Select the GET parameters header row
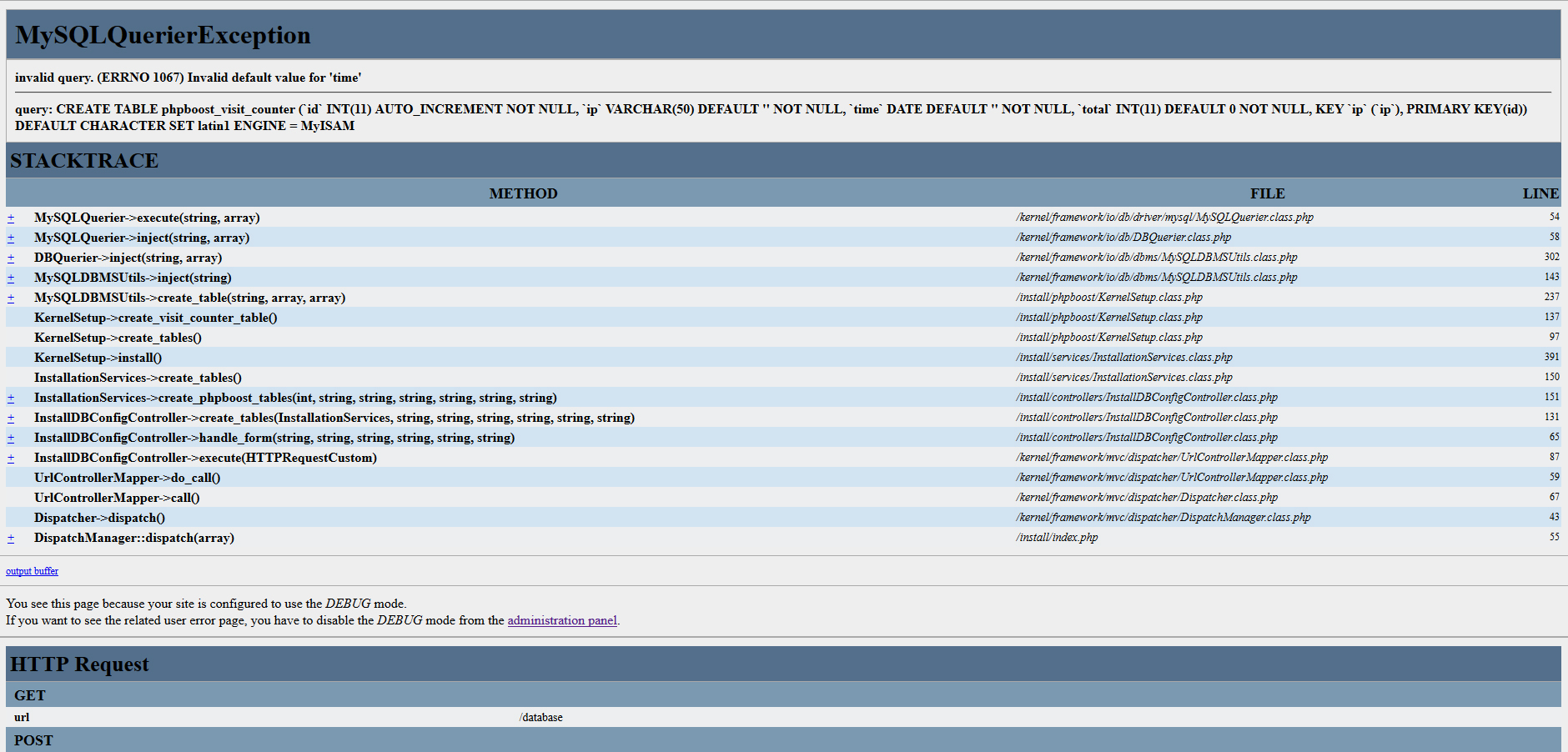The image size is (1568, 752). coord(30,695)
